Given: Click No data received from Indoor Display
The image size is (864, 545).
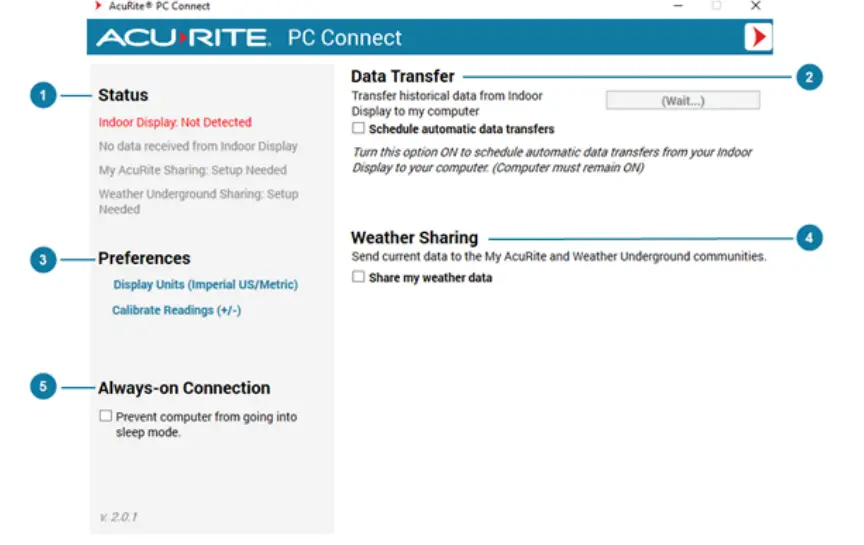Looking at the screenshot, I should tap(198, 146).
